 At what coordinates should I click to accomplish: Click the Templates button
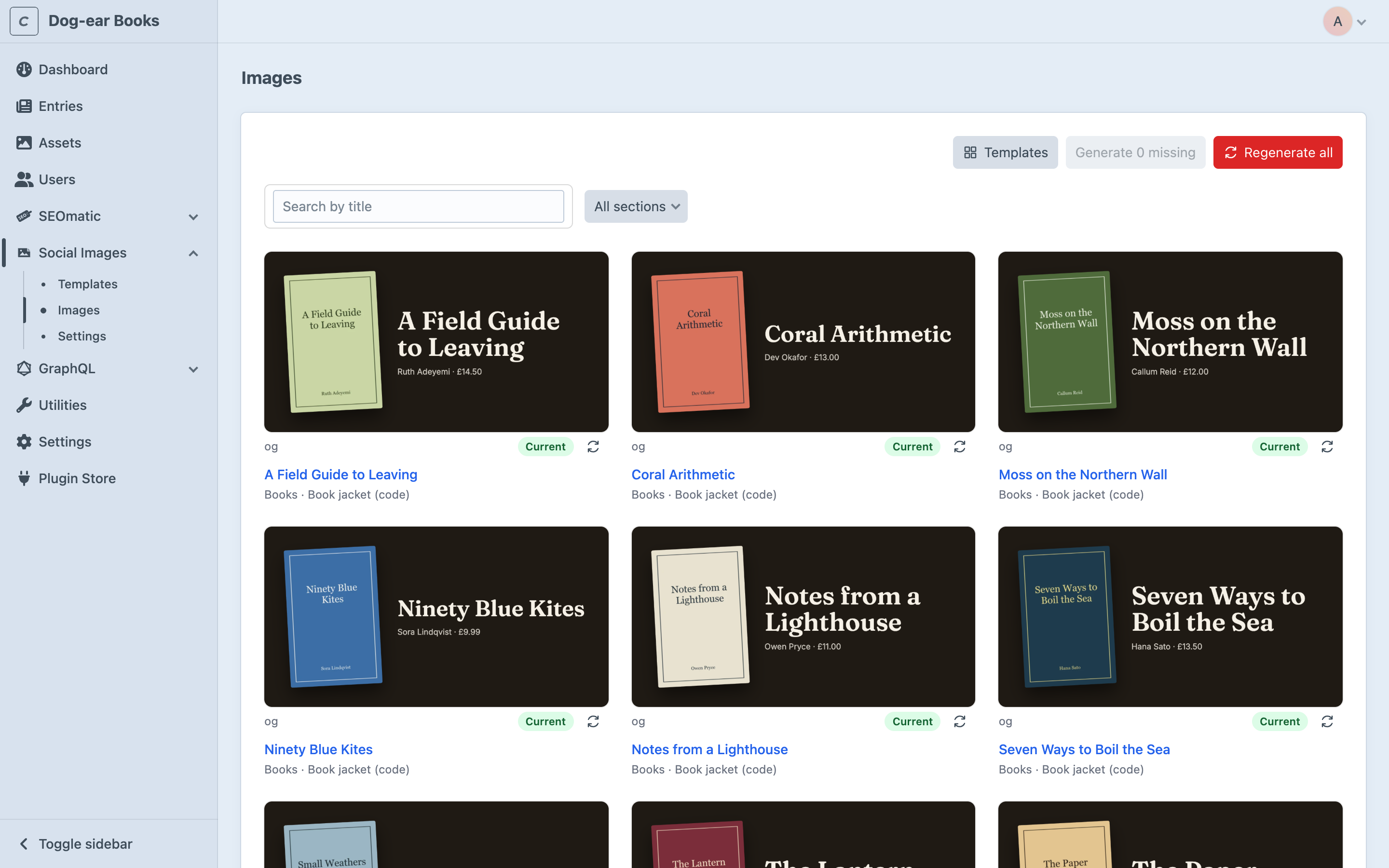(1005, 152)
